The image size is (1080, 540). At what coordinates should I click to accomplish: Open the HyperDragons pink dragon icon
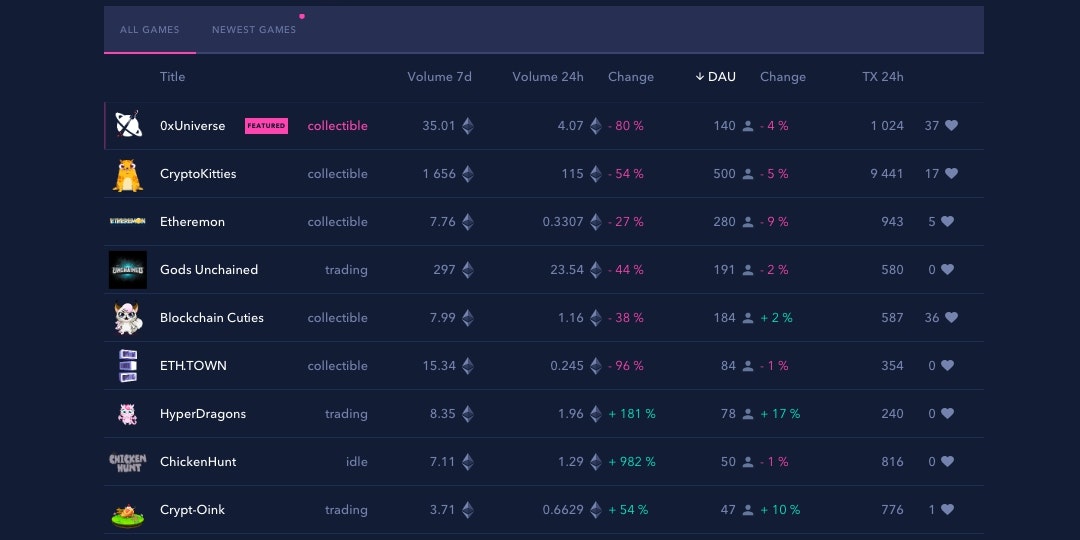pos(128,414)
